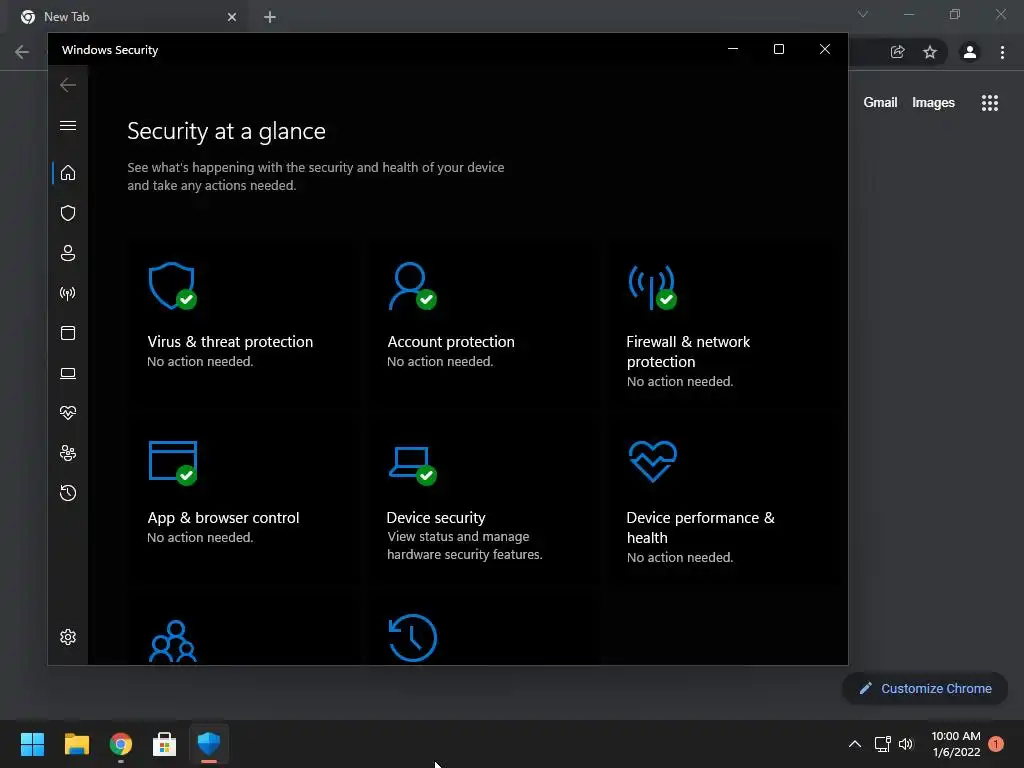Open Windows Security settings gear
This screenshot has width=1024, height=768.
[68, 637]
